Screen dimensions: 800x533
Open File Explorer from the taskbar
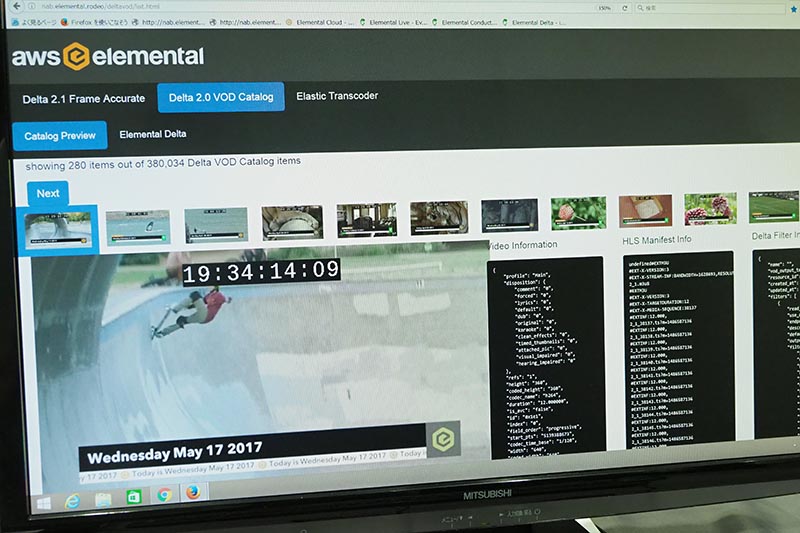103,499
